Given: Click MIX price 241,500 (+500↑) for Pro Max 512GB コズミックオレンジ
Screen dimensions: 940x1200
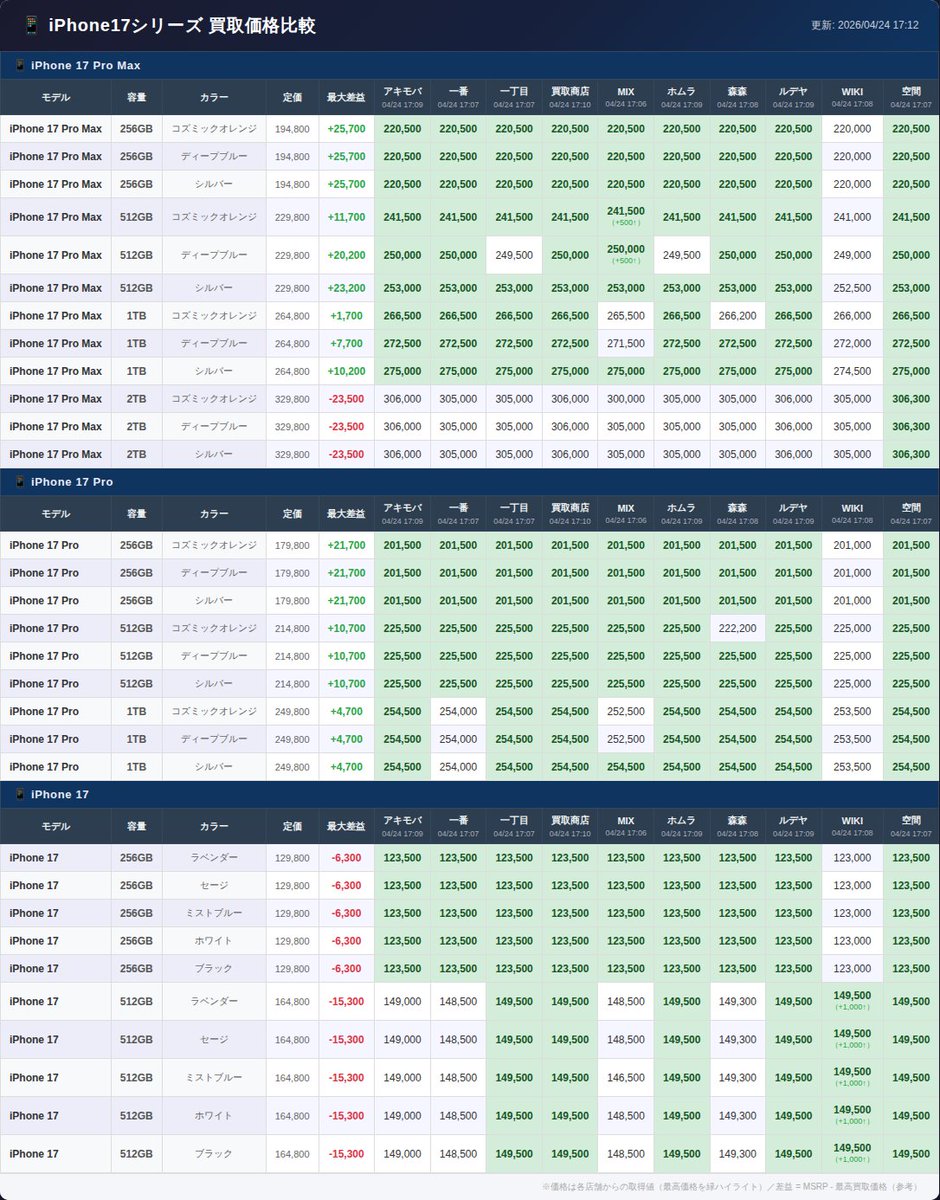Looking at the screenshot, I should [x=626, y=217].
